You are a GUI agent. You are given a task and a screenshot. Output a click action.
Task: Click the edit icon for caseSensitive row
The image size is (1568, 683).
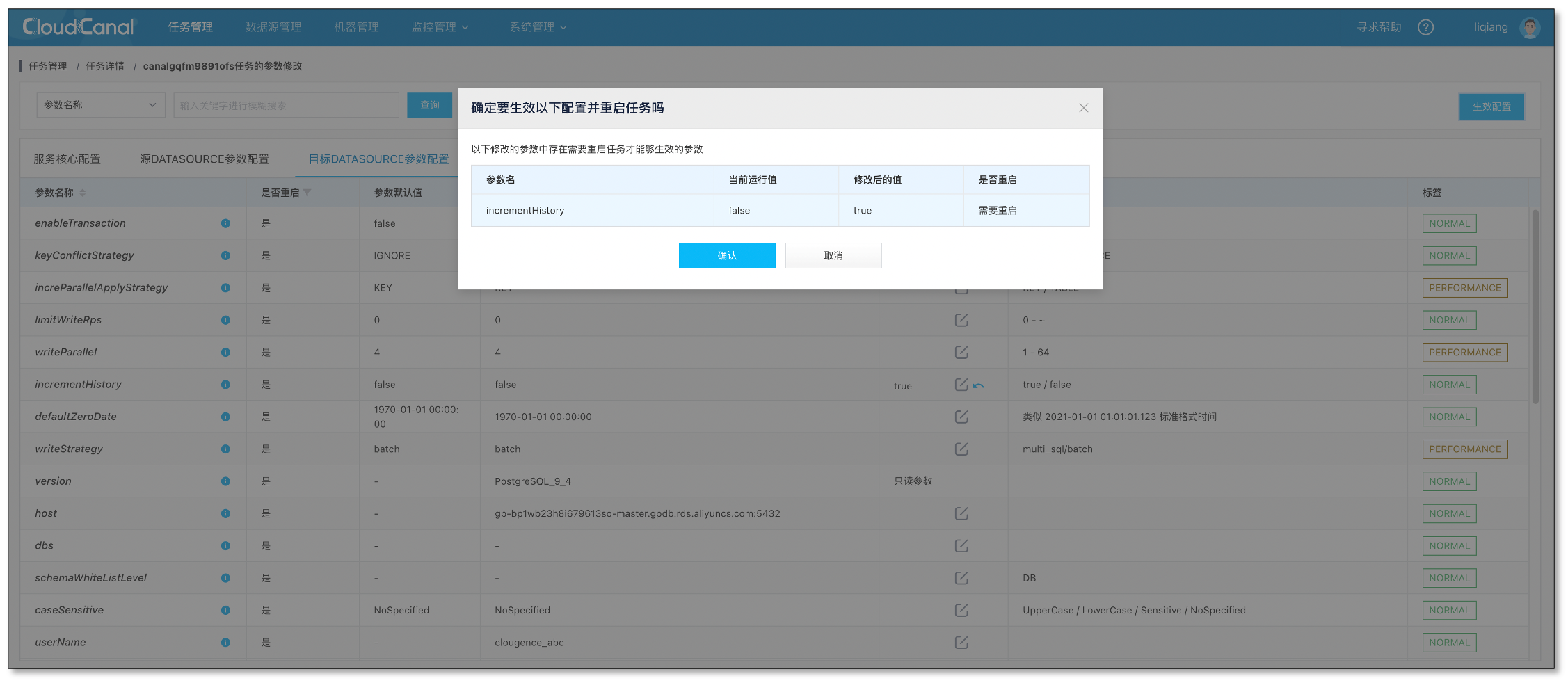pos(961,610)
